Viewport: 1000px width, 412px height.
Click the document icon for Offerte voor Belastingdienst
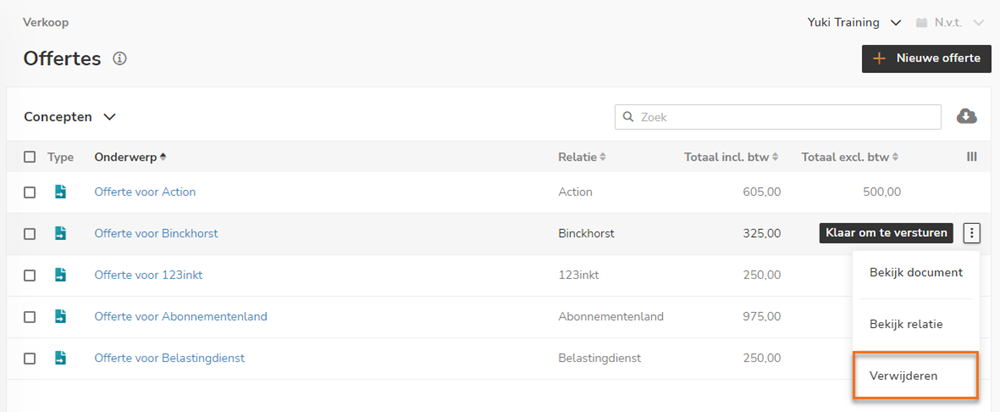pyautogui.click(x=61, y=358)
